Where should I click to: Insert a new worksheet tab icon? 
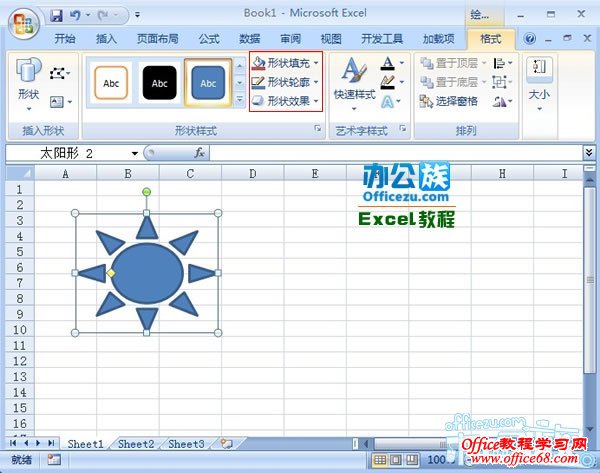point(227,444)
